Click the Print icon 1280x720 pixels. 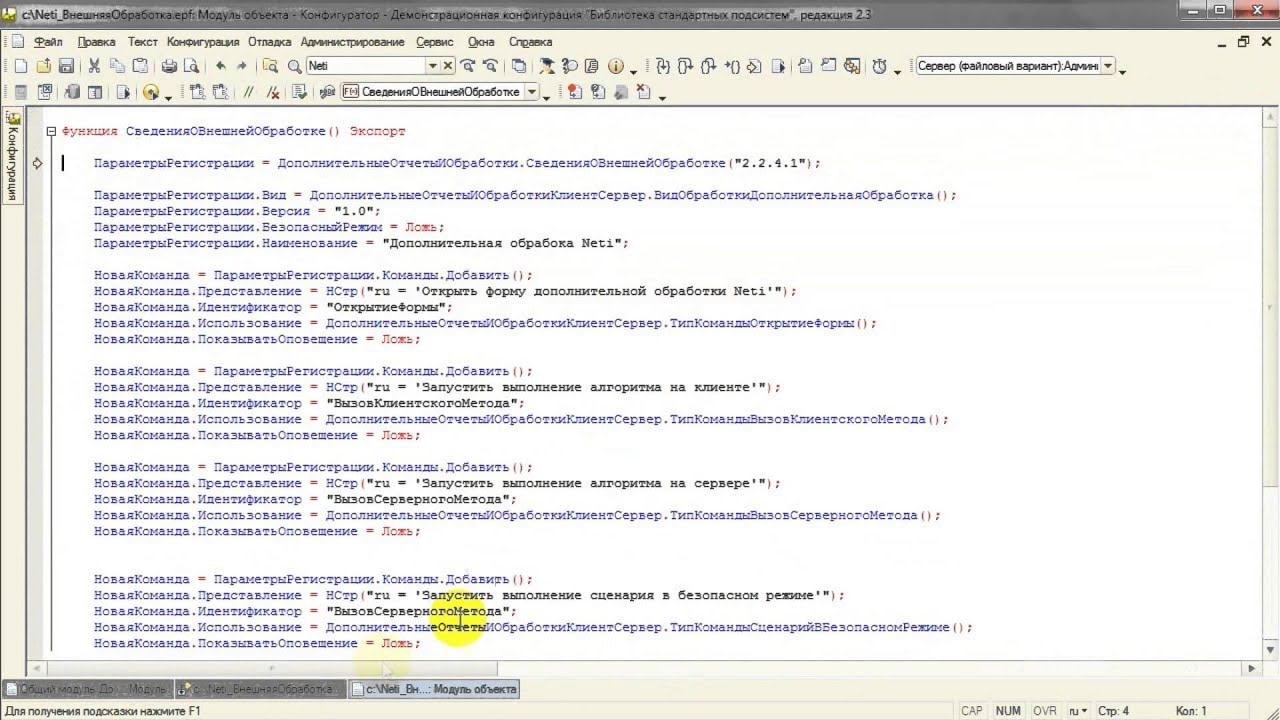[169, 66]
